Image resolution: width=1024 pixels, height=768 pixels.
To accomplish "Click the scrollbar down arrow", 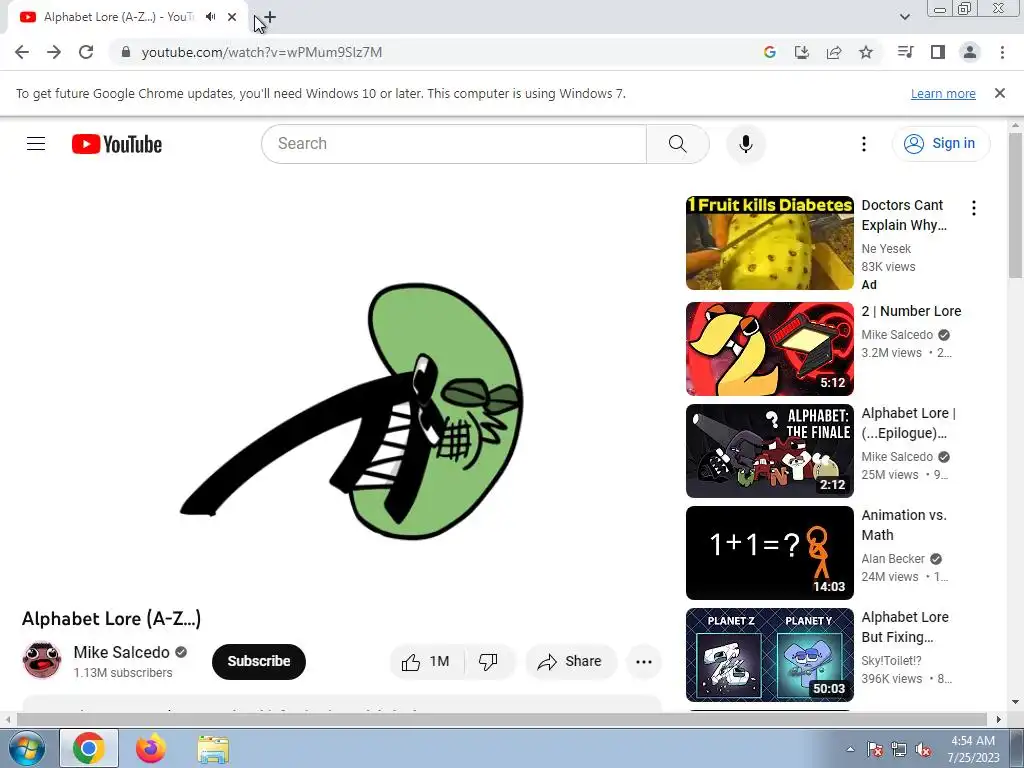I will pyautogui.click(x=1016, y=702).
